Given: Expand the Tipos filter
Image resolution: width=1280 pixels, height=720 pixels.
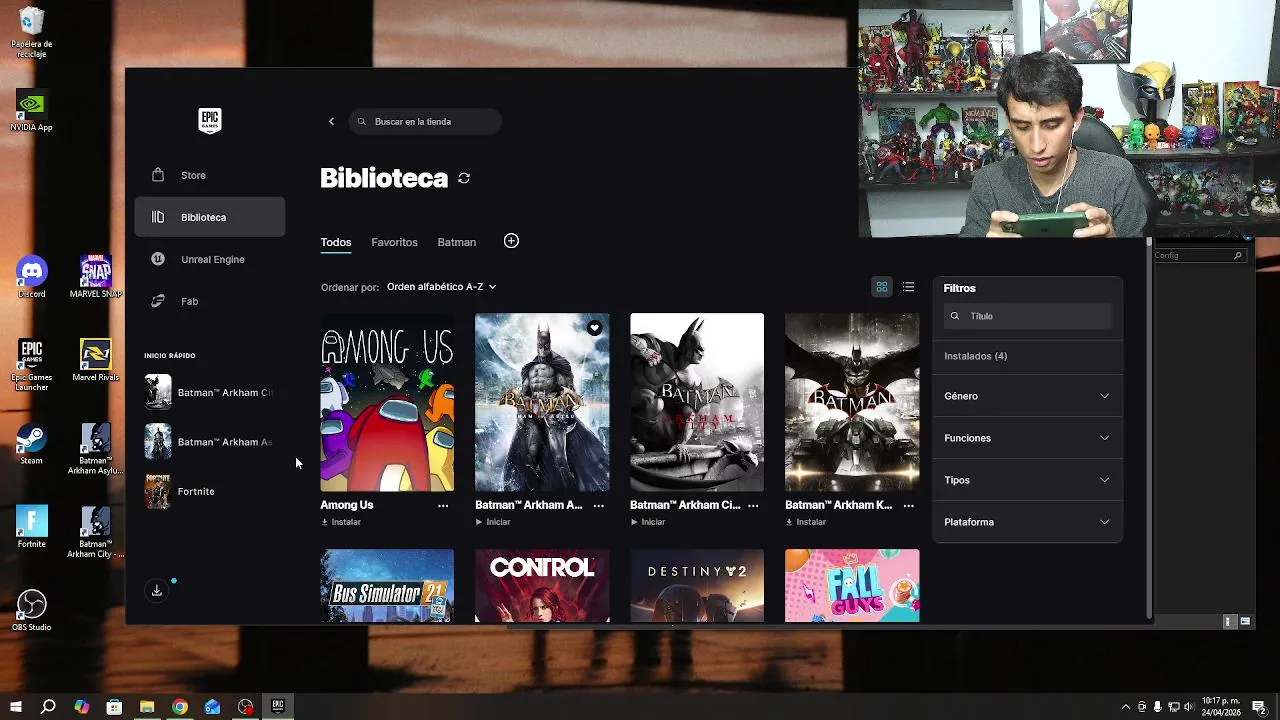Looking at the screenshot, I should coord(1027,480).
